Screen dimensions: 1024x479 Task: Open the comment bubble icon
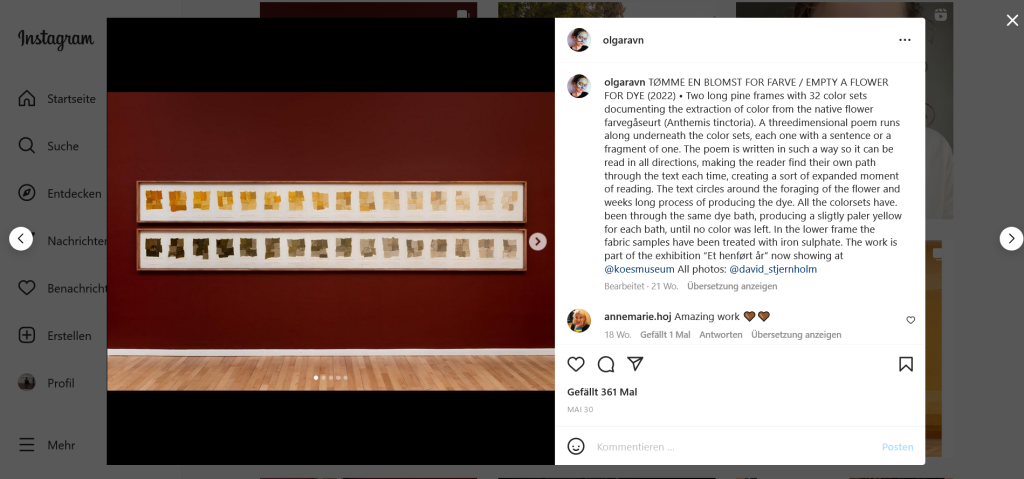[x=606, y=364]
